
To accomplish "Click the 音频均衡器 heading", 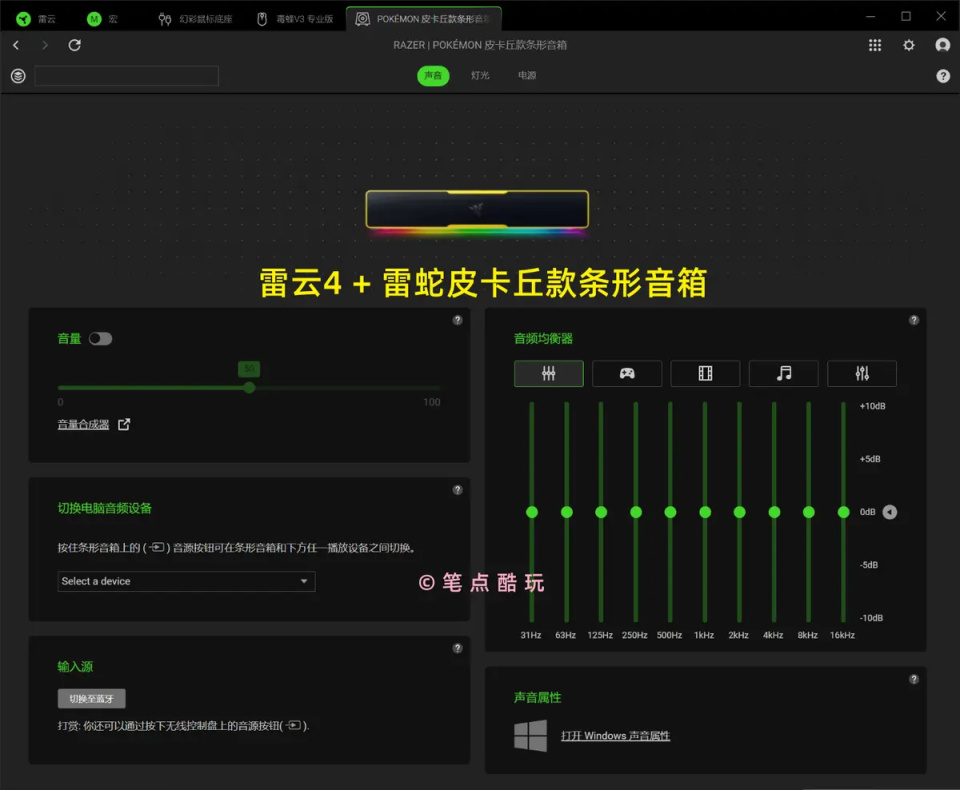I will [543, 339].
